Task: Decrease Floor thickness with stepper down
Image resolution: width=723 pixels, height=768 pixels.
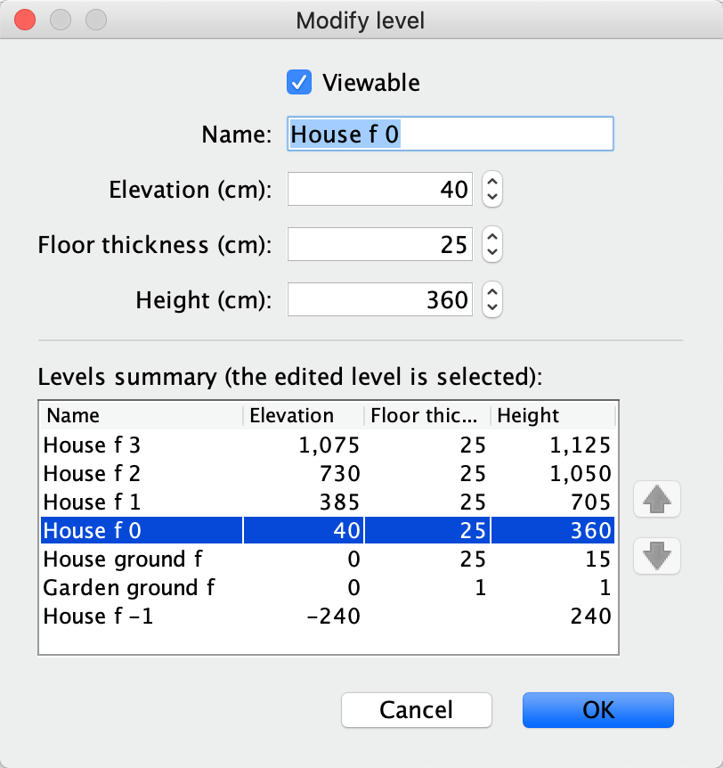Action: tap(492, 252)
